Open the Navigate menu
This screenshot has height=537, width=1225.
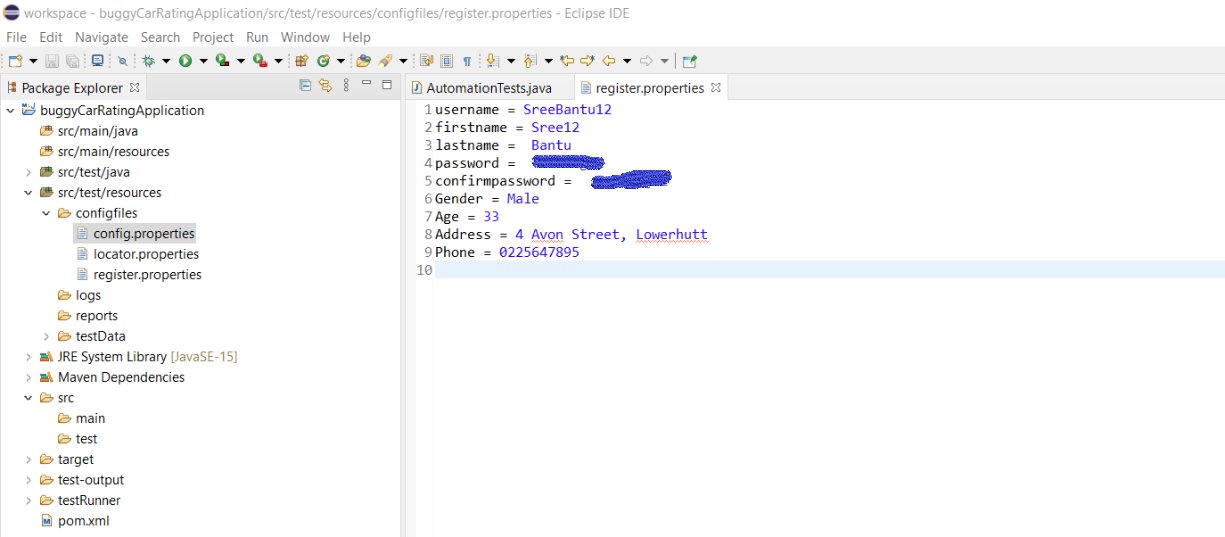coord(102,37)
